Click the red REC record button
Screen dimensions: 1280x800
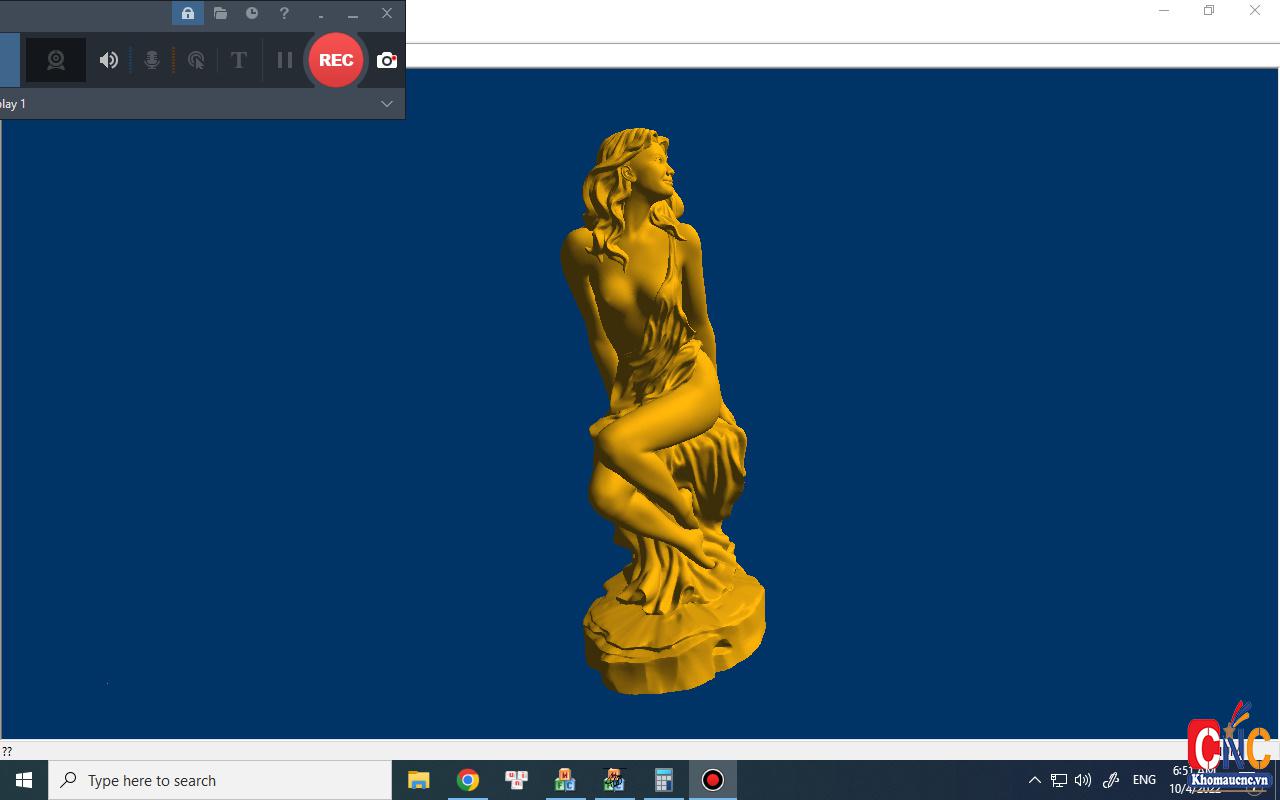click(336, 60)
